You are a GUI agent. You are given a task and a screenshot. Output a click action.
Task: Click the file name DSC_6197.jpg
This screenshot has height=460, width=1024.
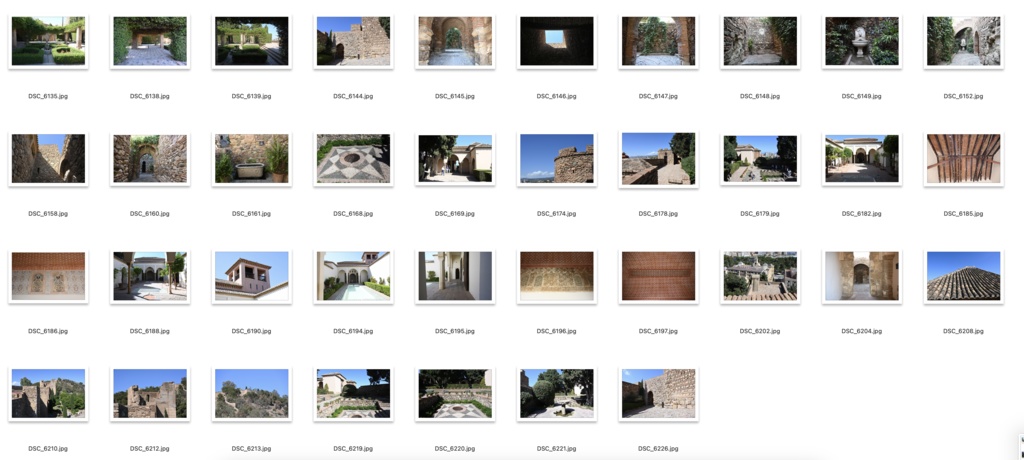click(x=658, y=331)
